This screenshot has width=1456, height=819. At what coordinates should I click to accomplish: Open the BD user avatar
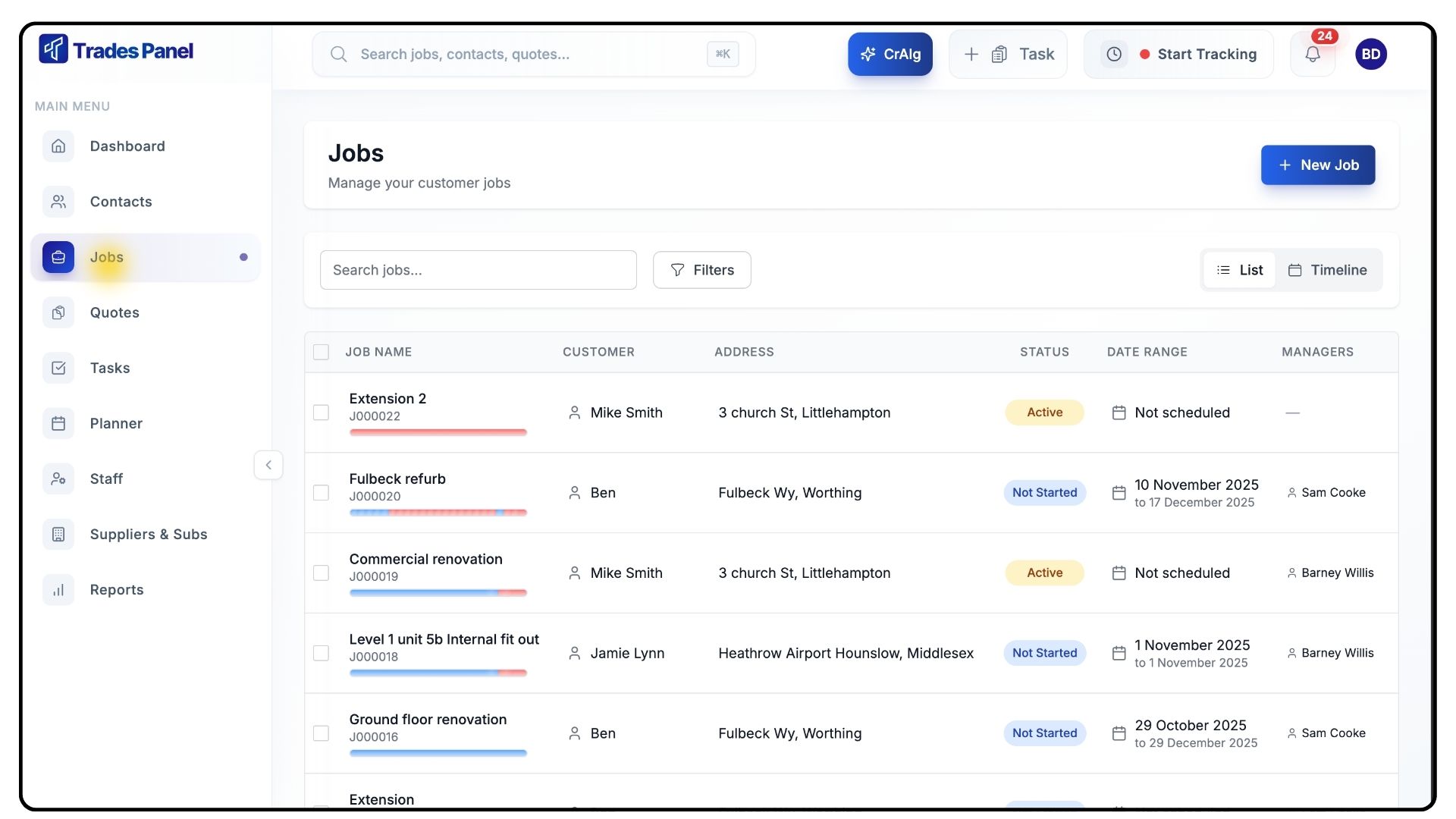[x=1370, y=55]
